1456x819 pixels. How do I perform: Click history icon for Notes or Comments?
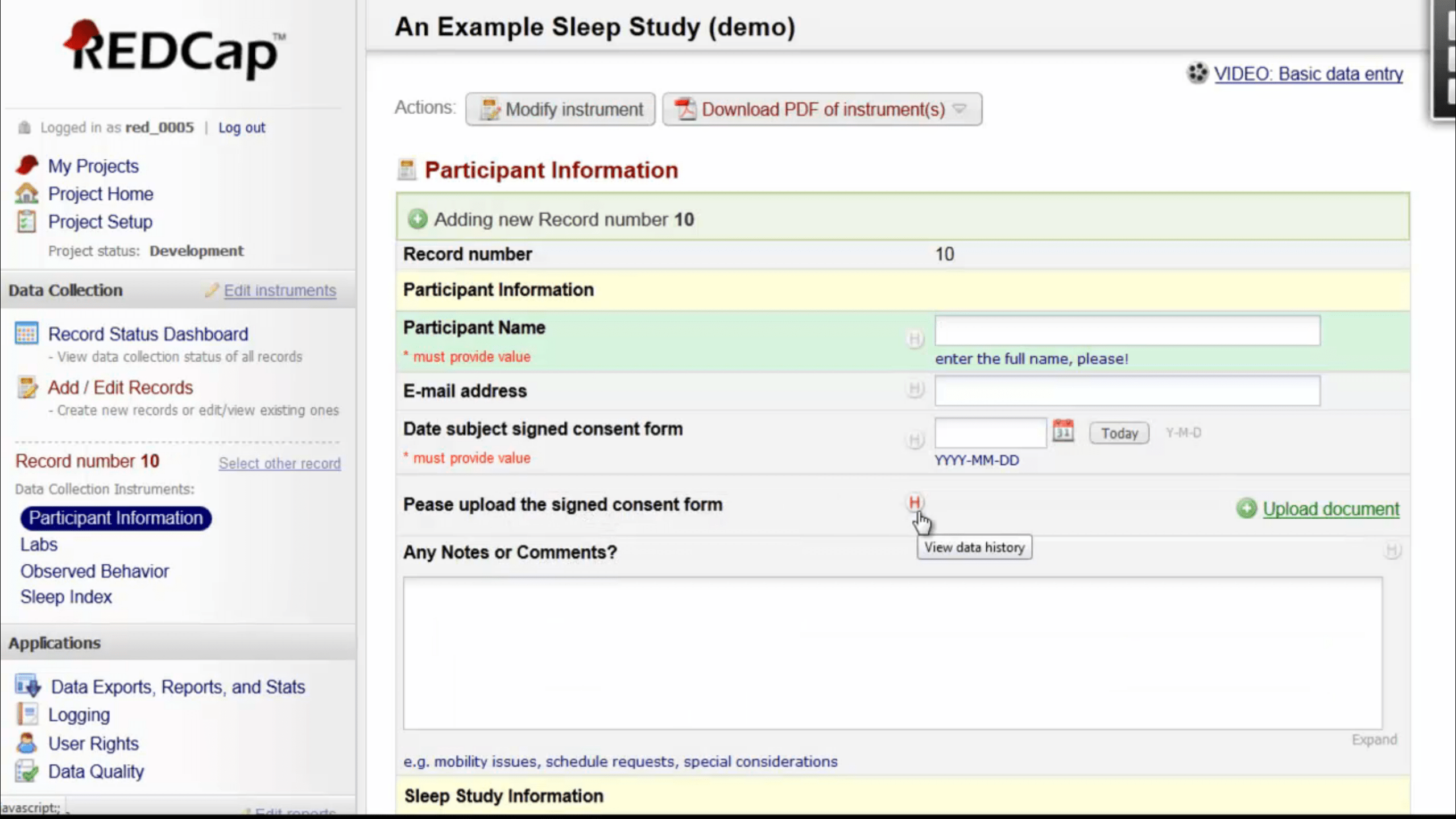pos(1392,550)
